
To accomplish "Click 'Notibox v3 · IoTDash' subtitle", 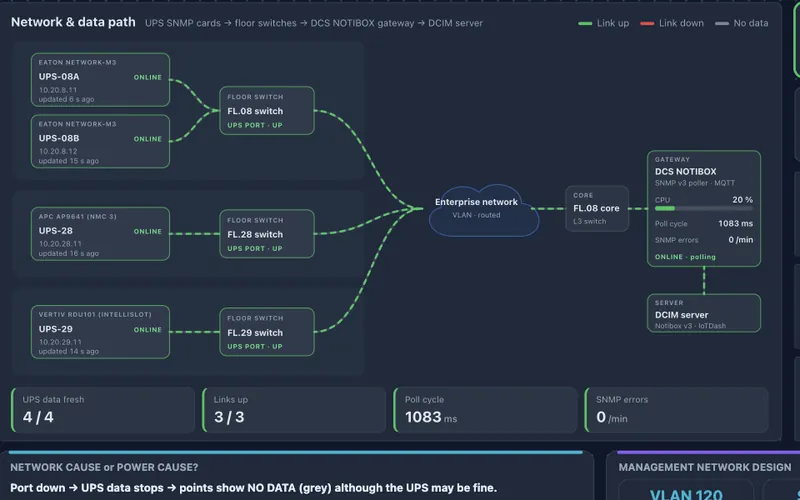I will click(690, 326).
